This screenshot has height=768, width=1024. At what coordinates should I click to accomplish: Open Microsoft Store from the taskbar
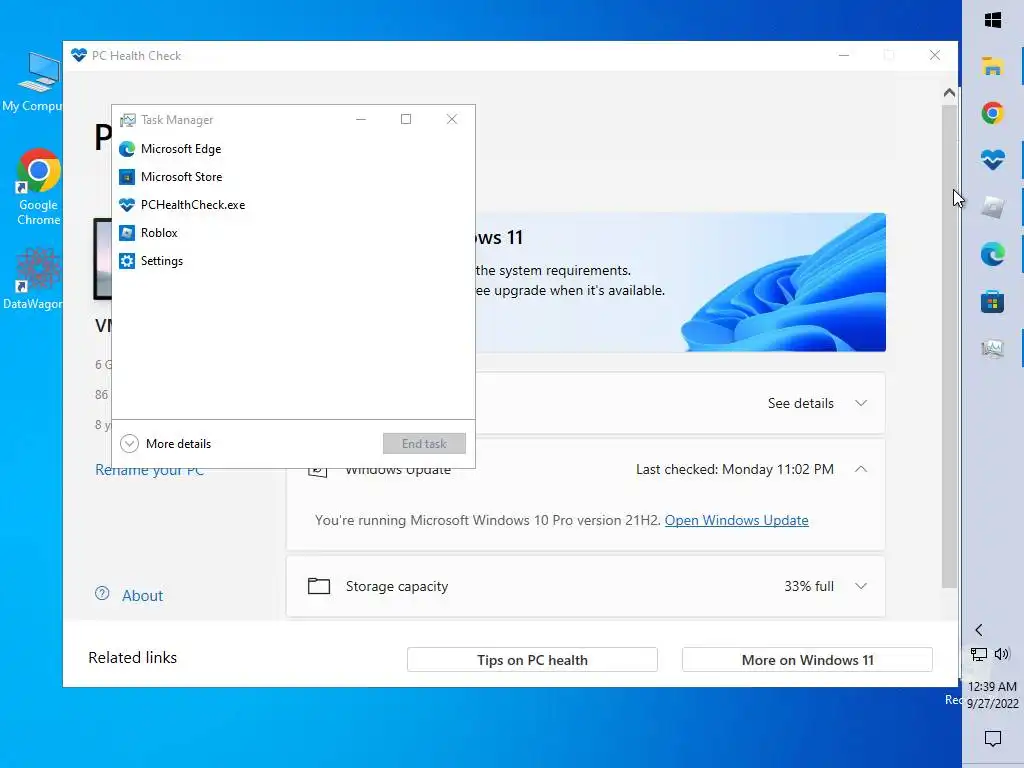993,302
